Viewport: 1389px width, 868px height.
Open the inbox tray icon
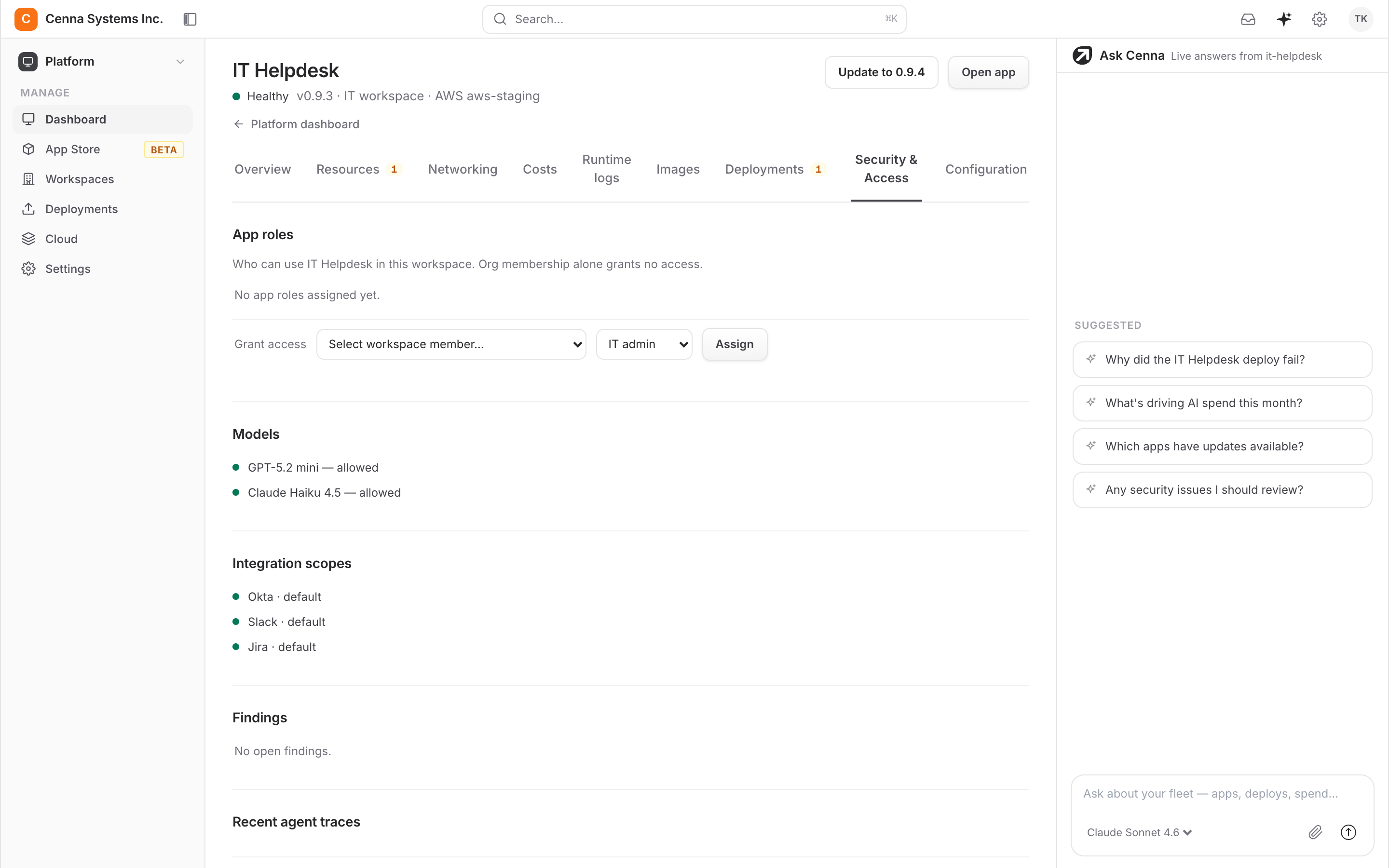[1248, 19]
